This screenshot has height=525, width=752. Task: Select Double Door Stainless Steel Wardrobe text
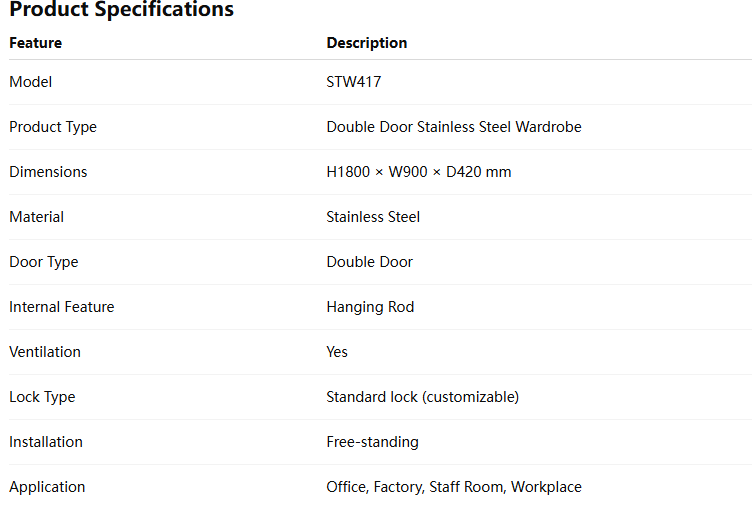coord(454,127)
